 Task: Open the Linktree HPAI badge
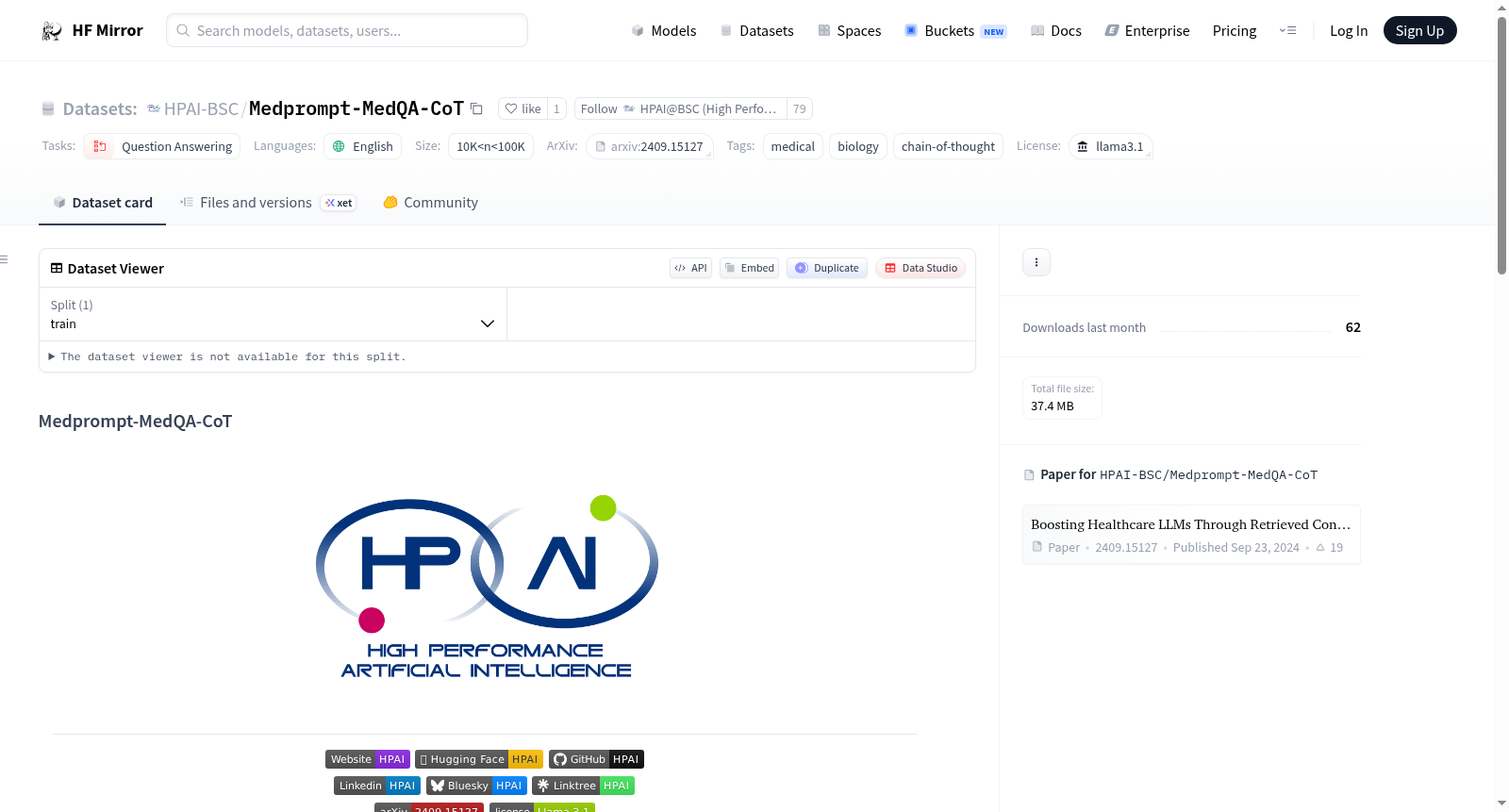[583, 786]
